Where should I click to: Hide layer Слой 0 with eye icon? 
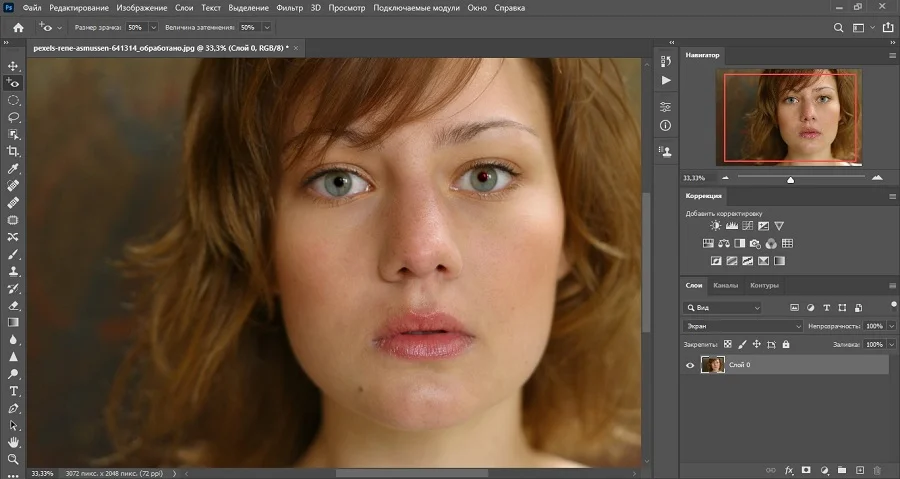pos(690,365)
